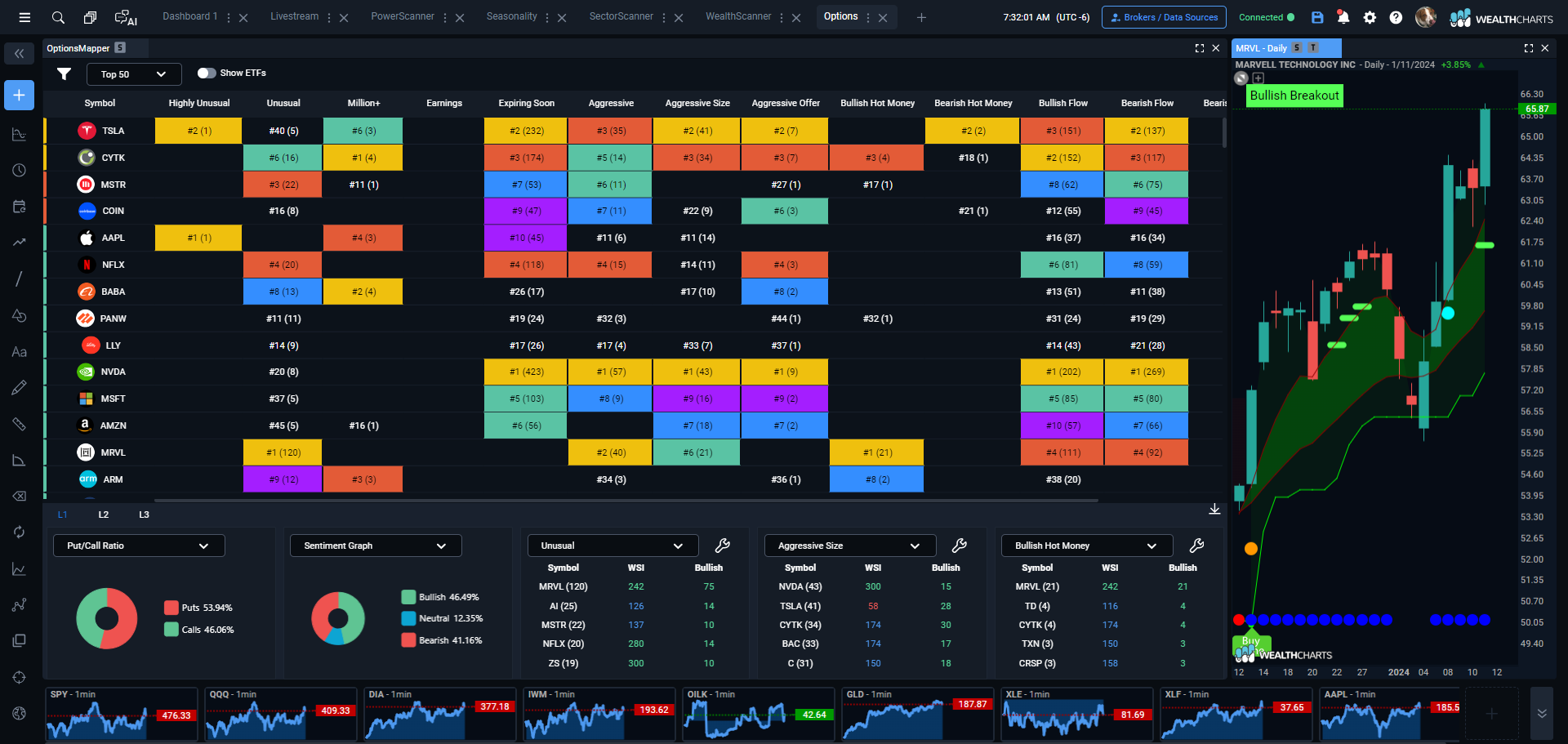
Task: Select the ruler measure tool
Action: point(19,424)
